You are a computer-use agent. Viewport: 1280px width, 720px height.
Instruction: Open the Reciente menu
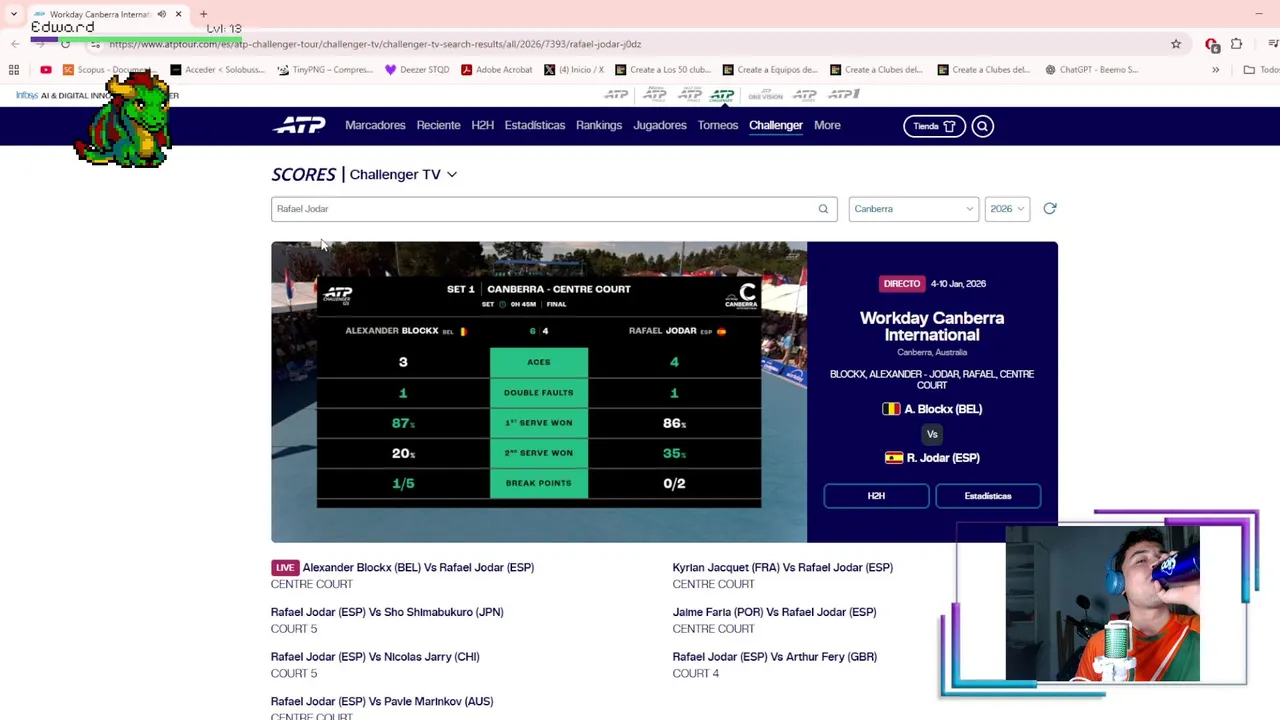pyautogui.click(x=438, y=125)
